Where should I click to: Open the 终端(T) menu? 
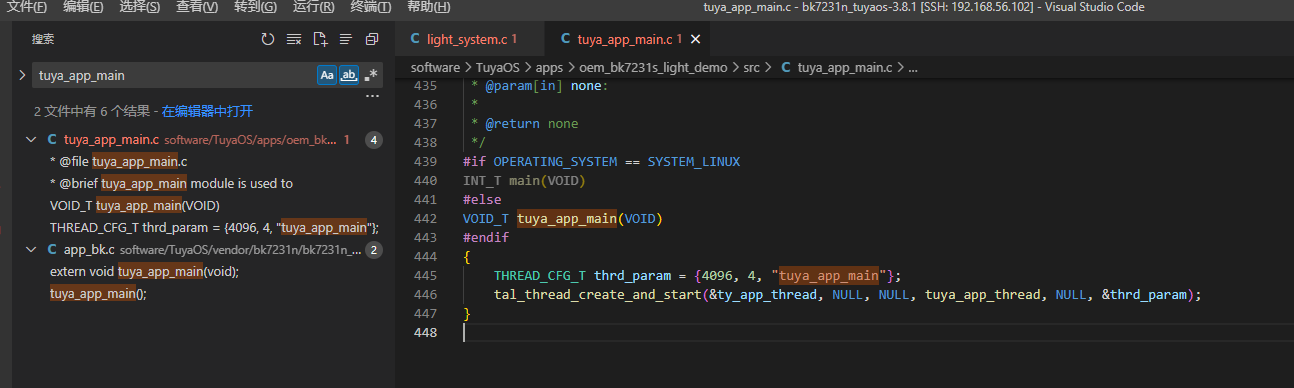372,7
